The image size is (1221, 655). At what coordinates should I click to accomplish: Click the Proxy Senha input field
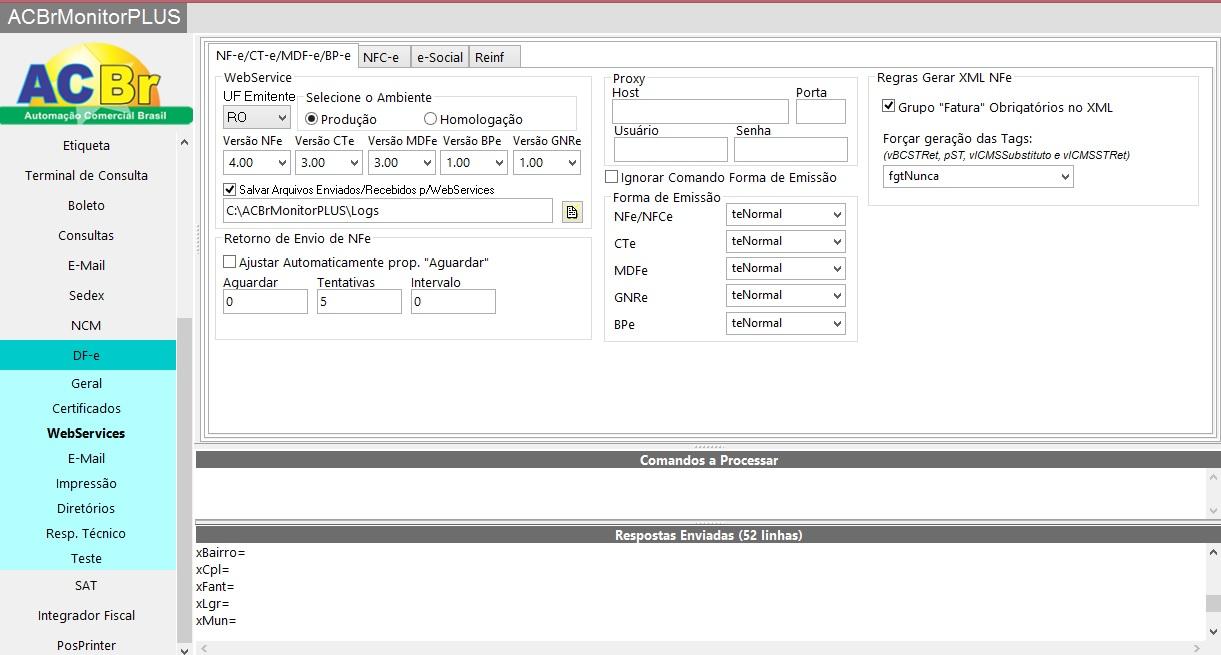click(791, 149)
